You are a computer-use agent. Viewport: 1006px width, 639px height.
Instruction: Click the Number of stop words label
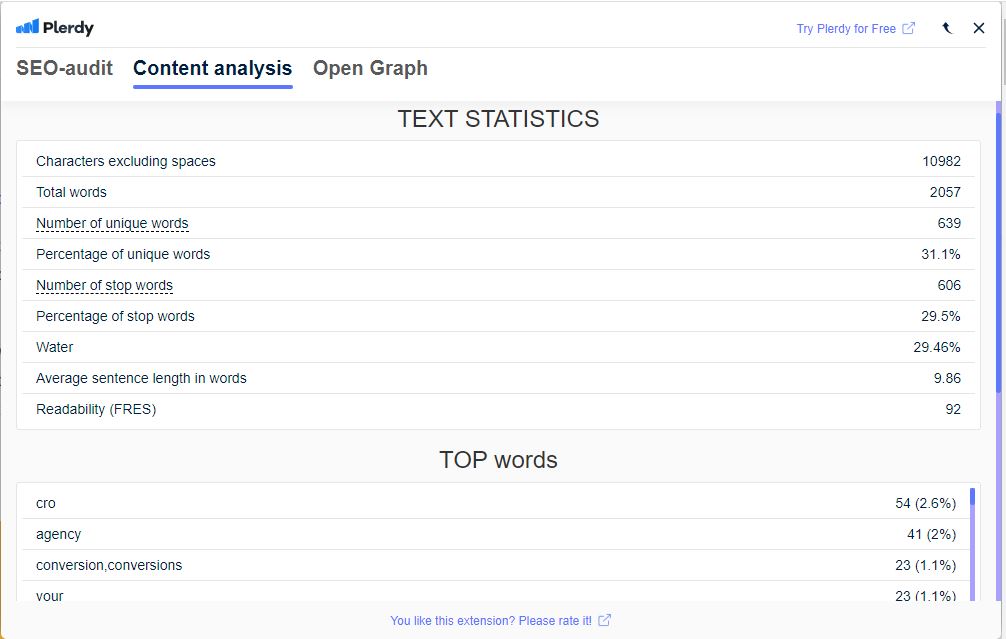(x=105, y=285)
